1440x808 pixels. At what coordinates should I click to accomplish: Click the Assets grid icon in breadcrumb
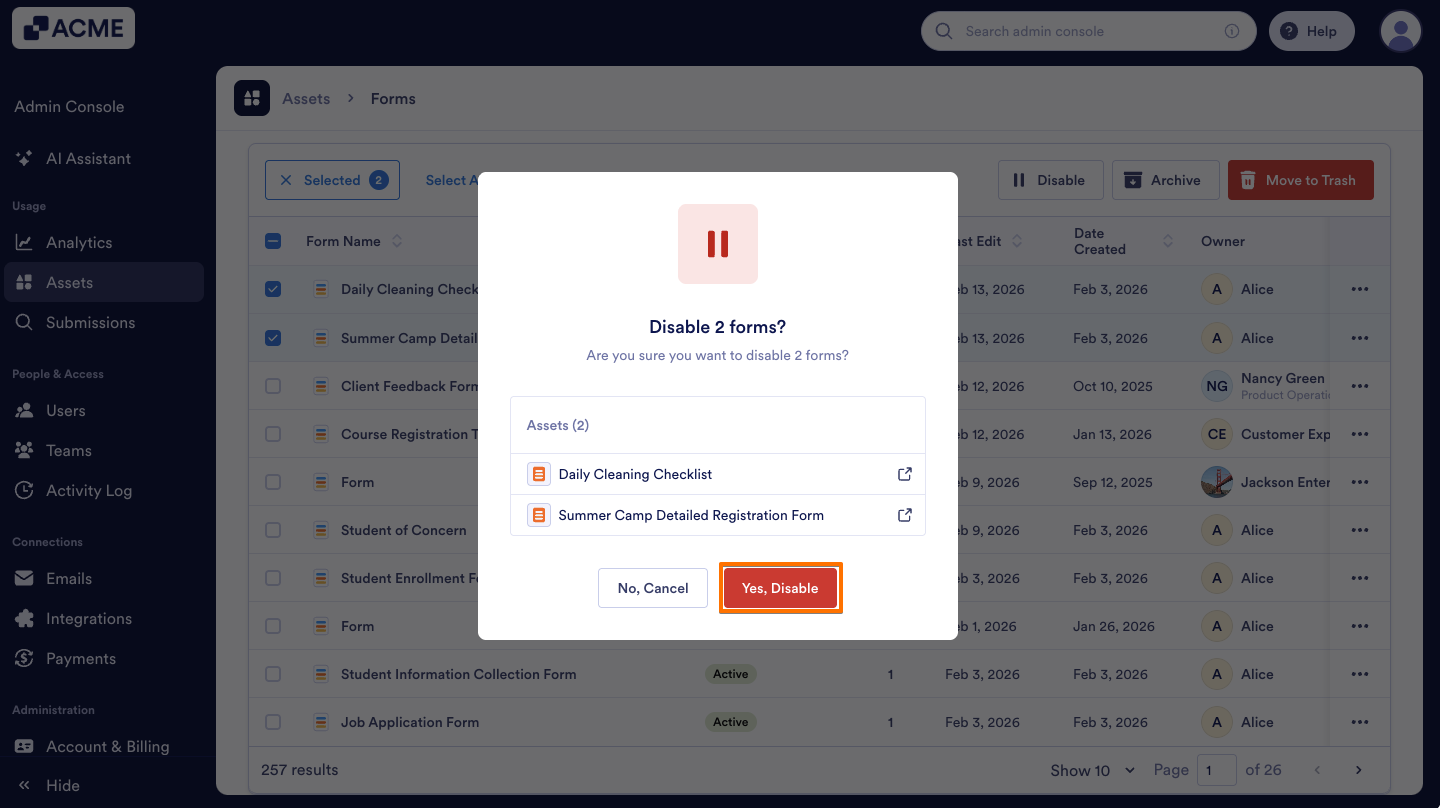[x=252, y=98]
